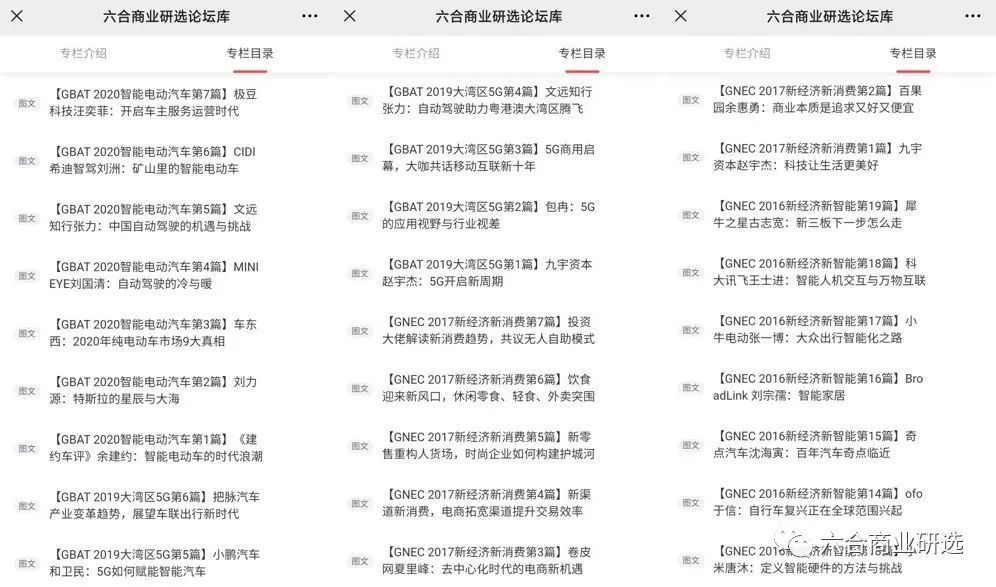
Task: Open article 百果园余惠勇：商业本质是追求又好又便宜
Action: pos(818,99)
